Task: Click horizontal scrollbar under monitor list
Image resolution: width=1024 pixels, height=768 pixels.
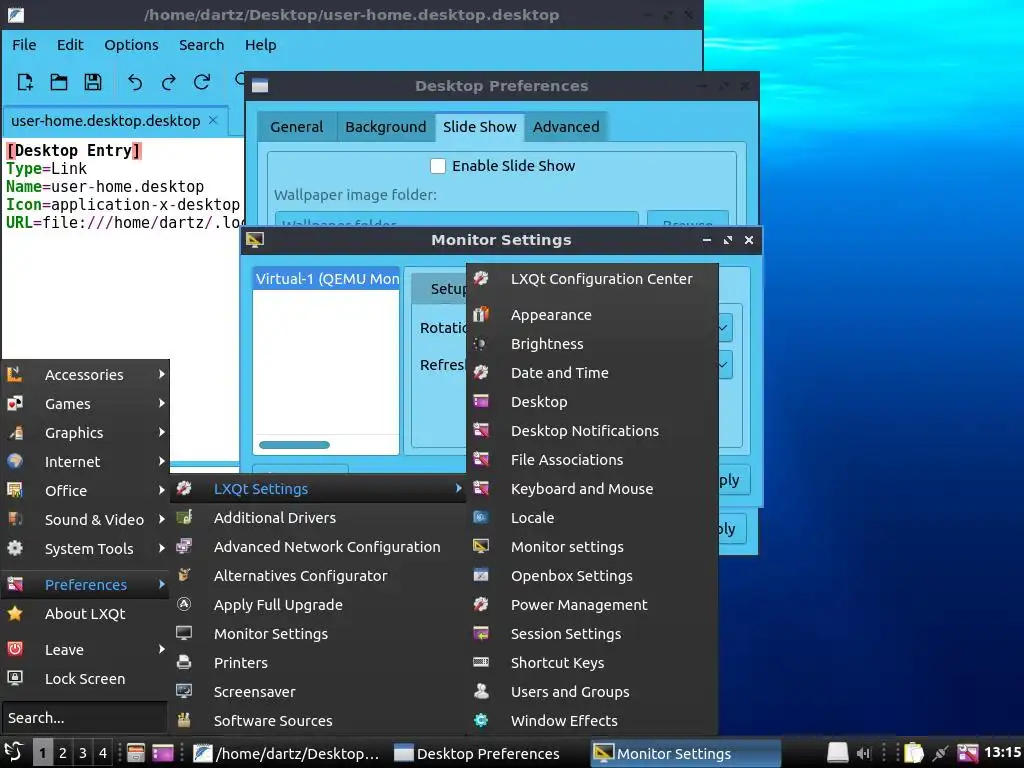Action: click(295, 445)
